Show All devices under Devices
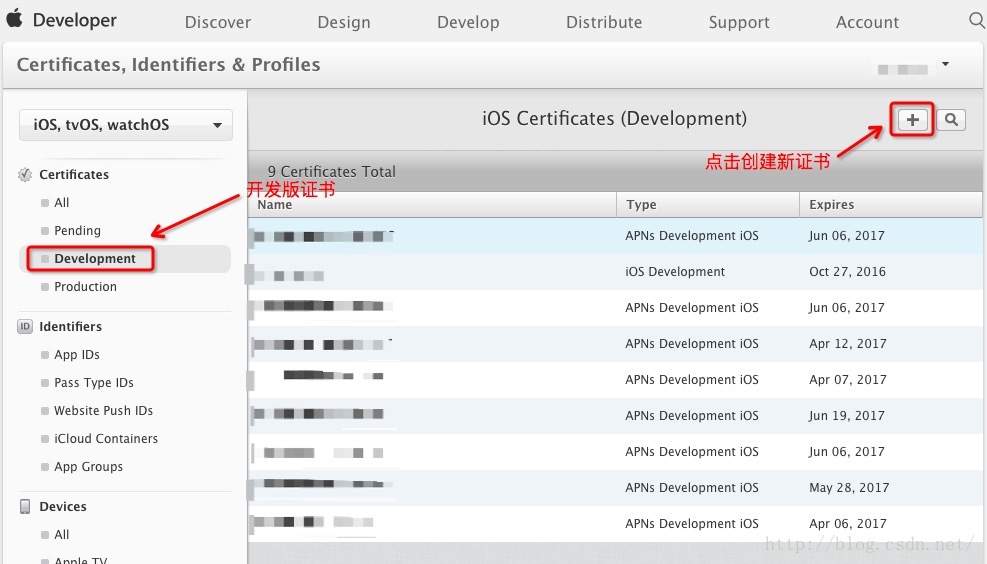 (x=62, y=534)
